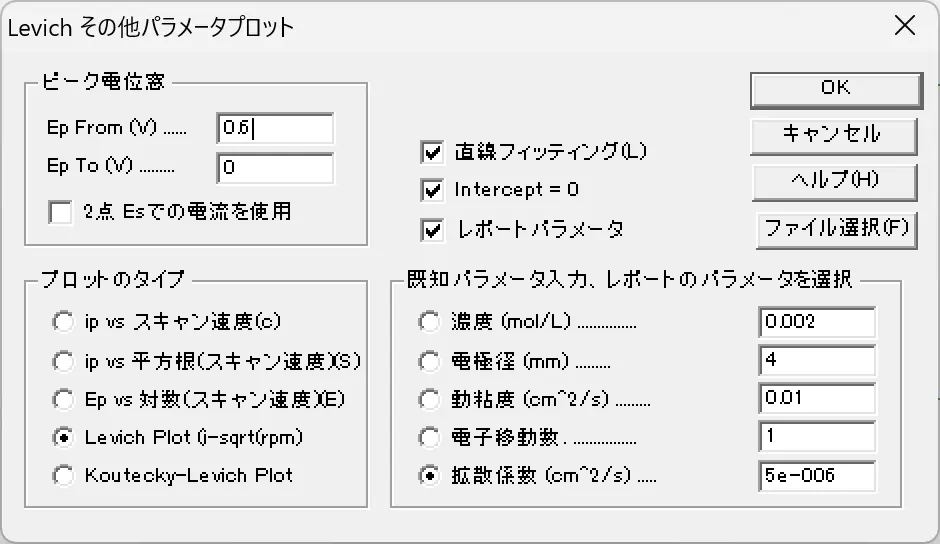Select Ep vs 対数(スキャン速度) radio button

[64, 399]
